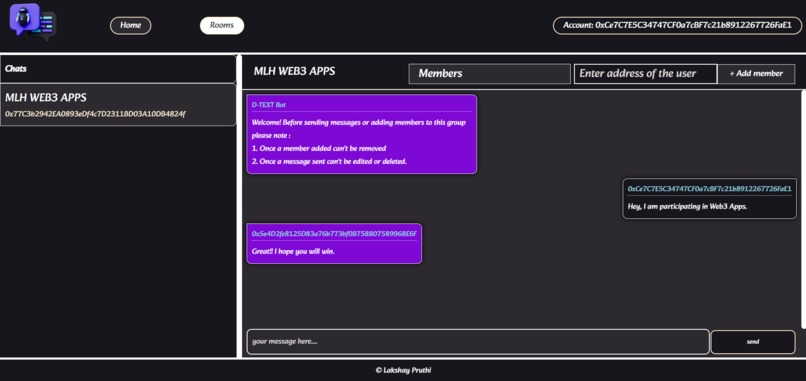Click the send button

coord(753,342)
